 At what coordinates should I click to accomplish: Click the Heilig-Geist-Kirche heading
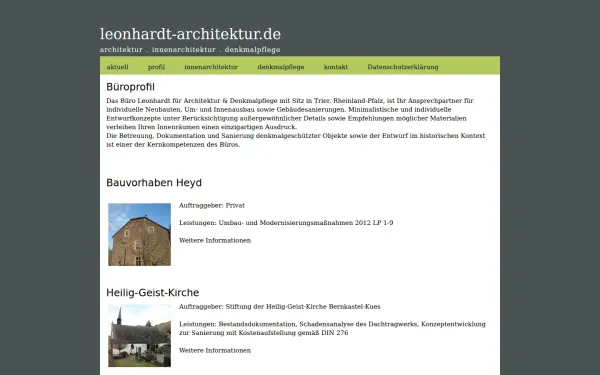[x=153, y=293]
